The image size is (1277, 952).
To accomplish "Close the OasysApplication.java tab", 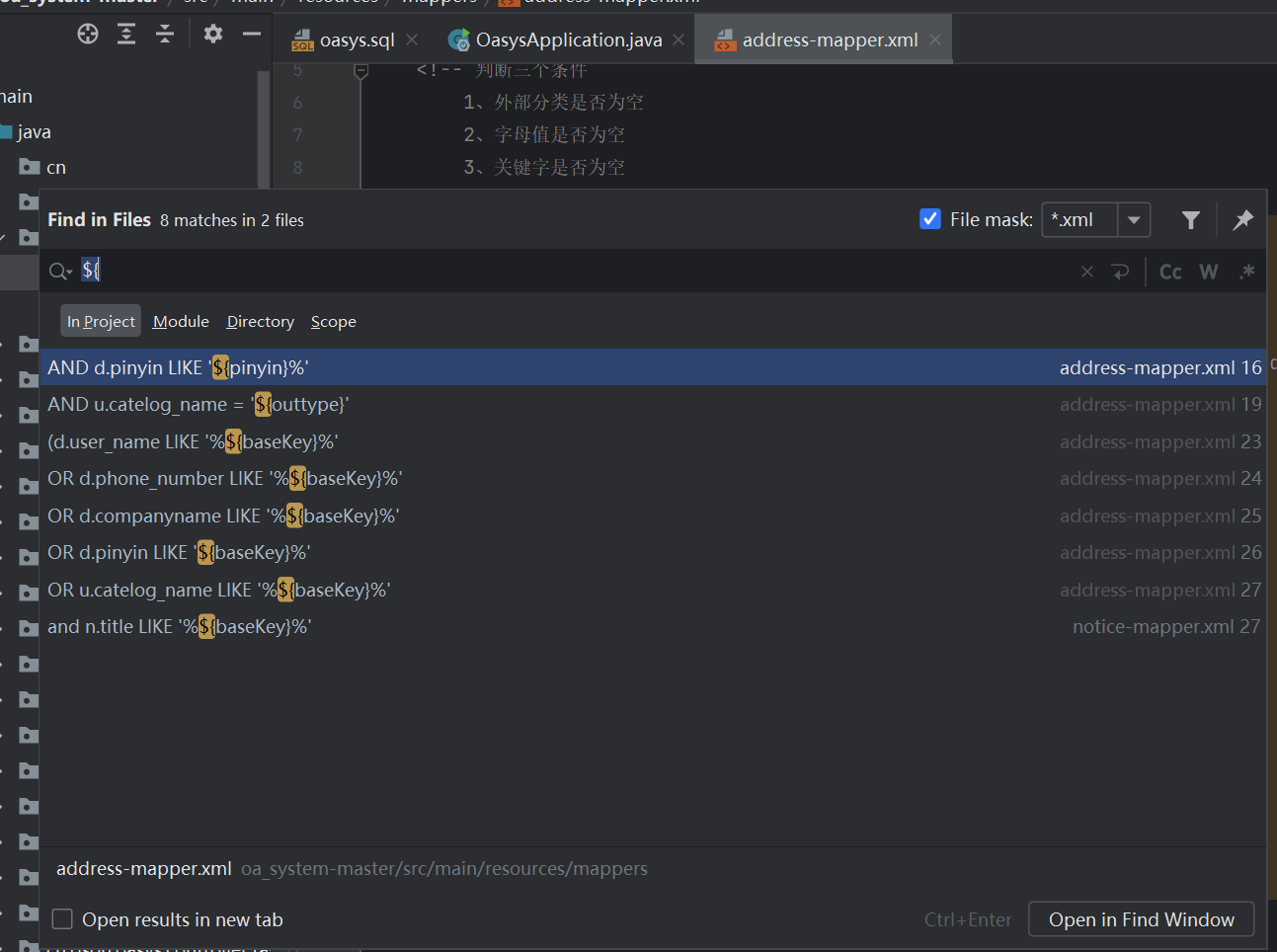I will point(678,40).
